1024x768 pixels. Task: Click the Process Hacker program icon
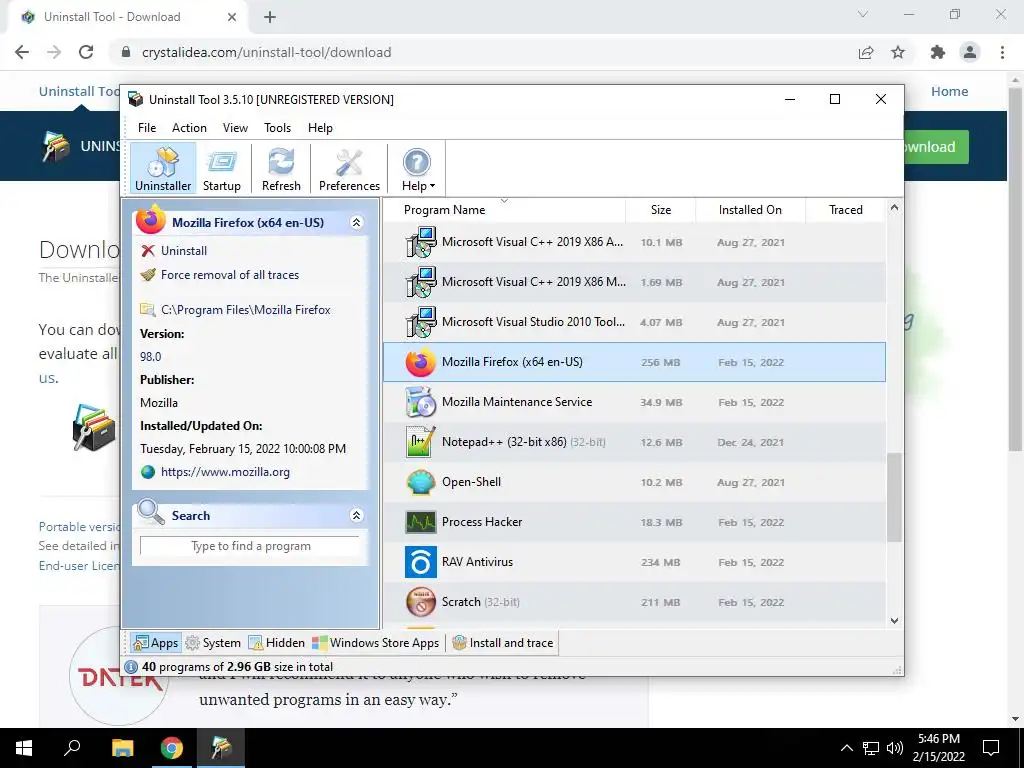tap(421, 522)
